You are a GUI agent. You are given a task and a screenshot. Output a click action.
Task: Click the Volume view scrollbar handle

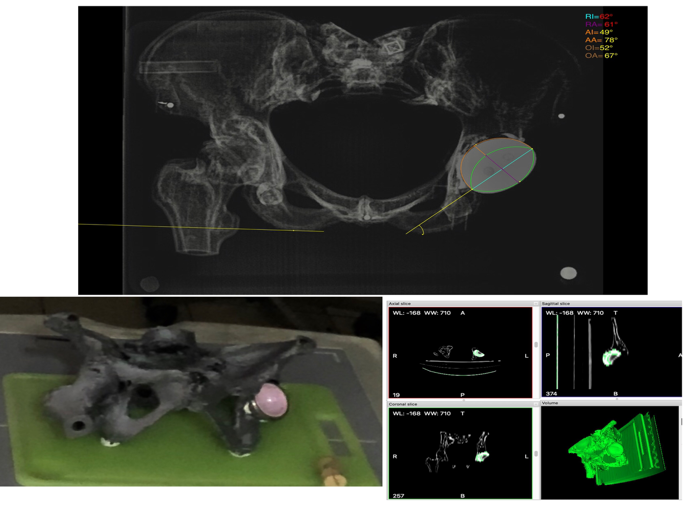pyautogui.click(x=681, y=421)
